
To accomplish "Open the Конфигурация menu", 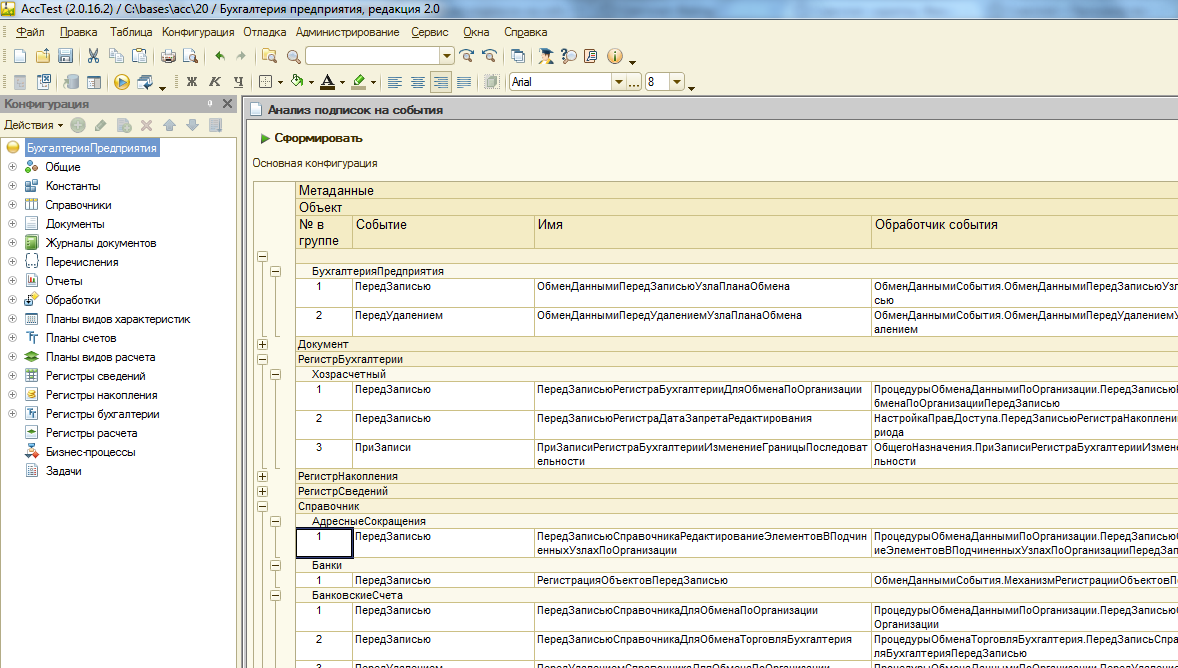I will (x=198, y=32).
